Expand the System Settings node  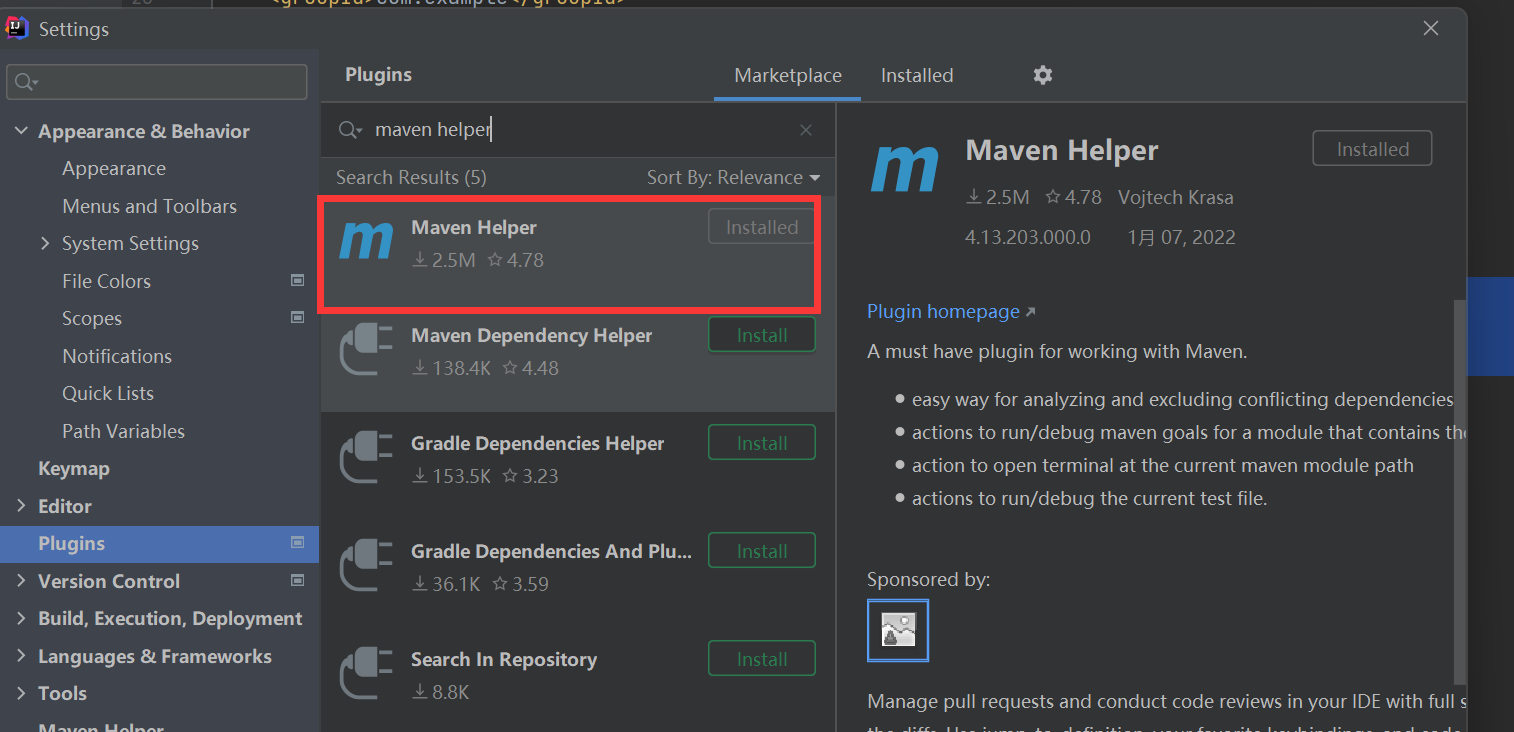45,243
